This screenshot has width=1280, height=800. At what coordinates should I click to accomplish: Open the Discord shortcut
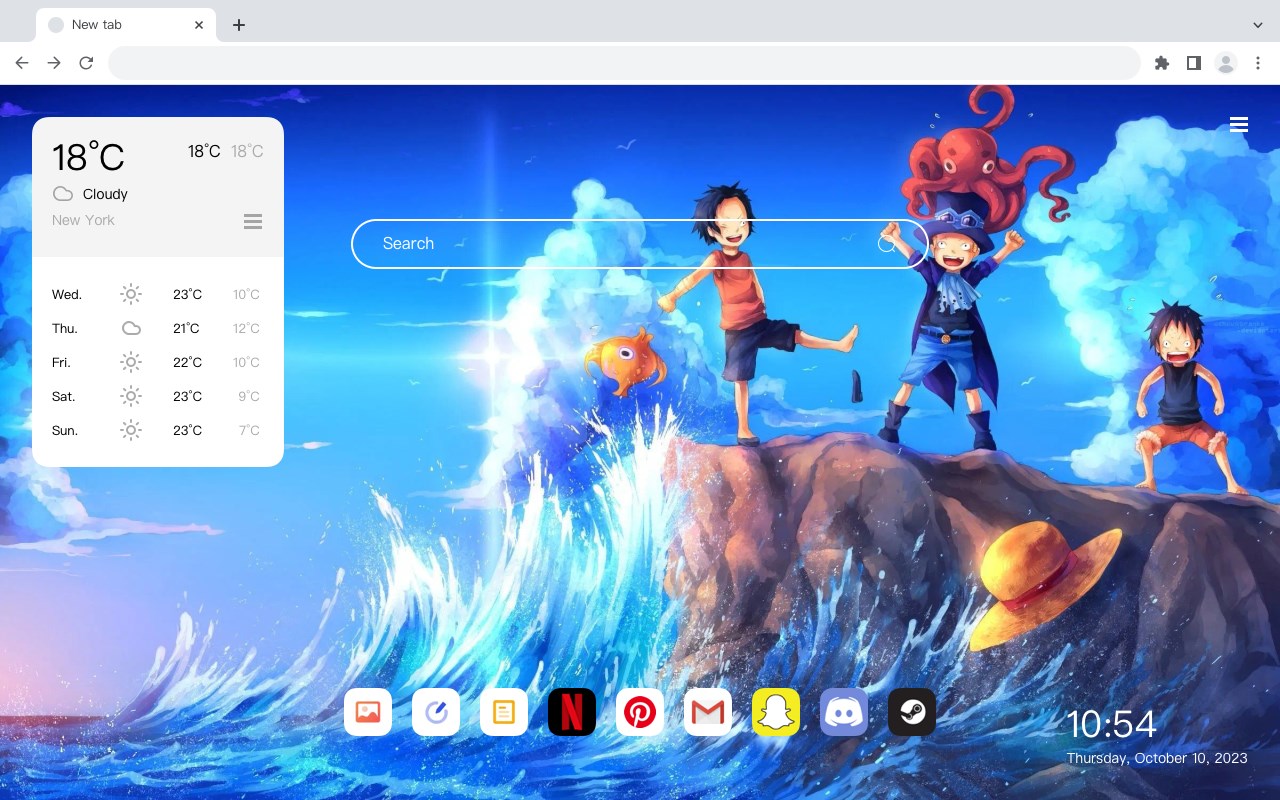click(x=844, y=712)
